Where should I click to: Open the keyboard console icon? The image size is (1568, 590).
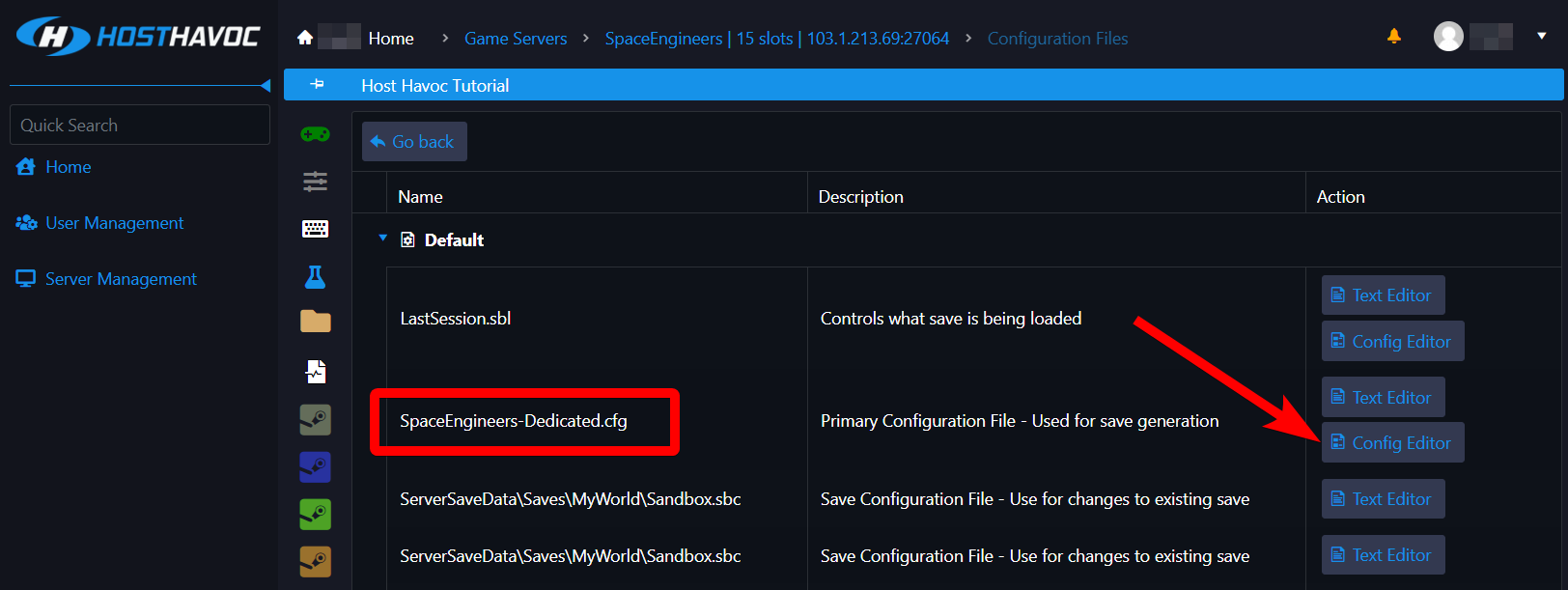316,229
